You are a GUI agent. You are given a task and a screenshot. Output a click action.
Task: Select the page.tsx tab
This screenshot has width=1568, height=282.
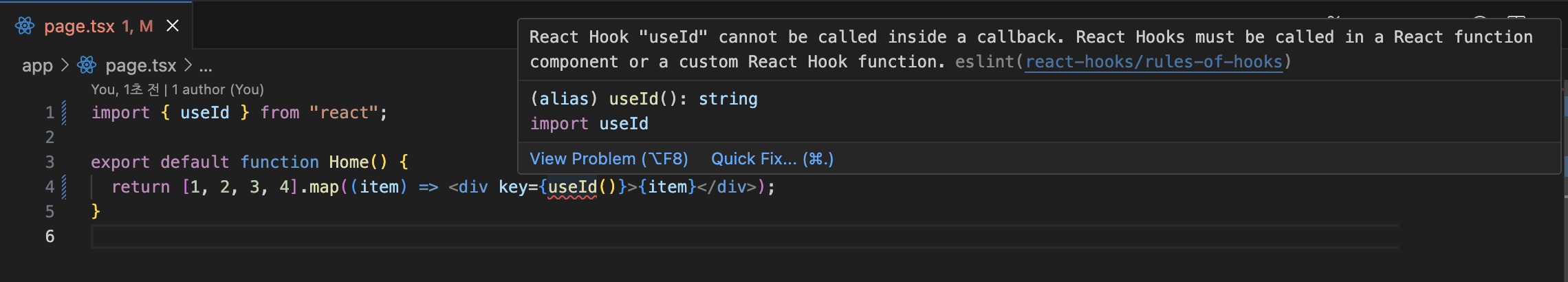pyautogui.click(x=96, y=26)
